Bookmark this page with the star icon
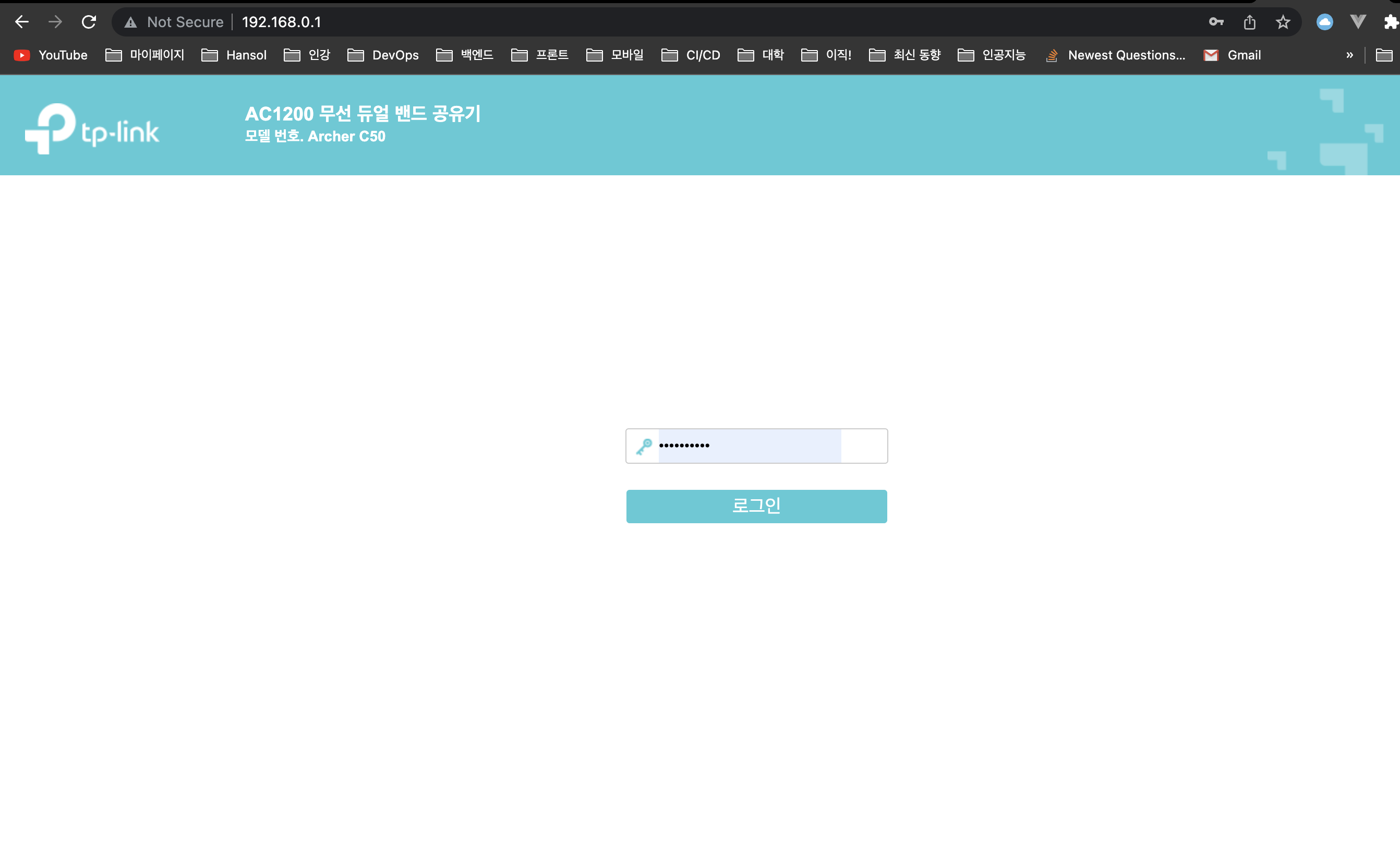 pos(1283,22)
